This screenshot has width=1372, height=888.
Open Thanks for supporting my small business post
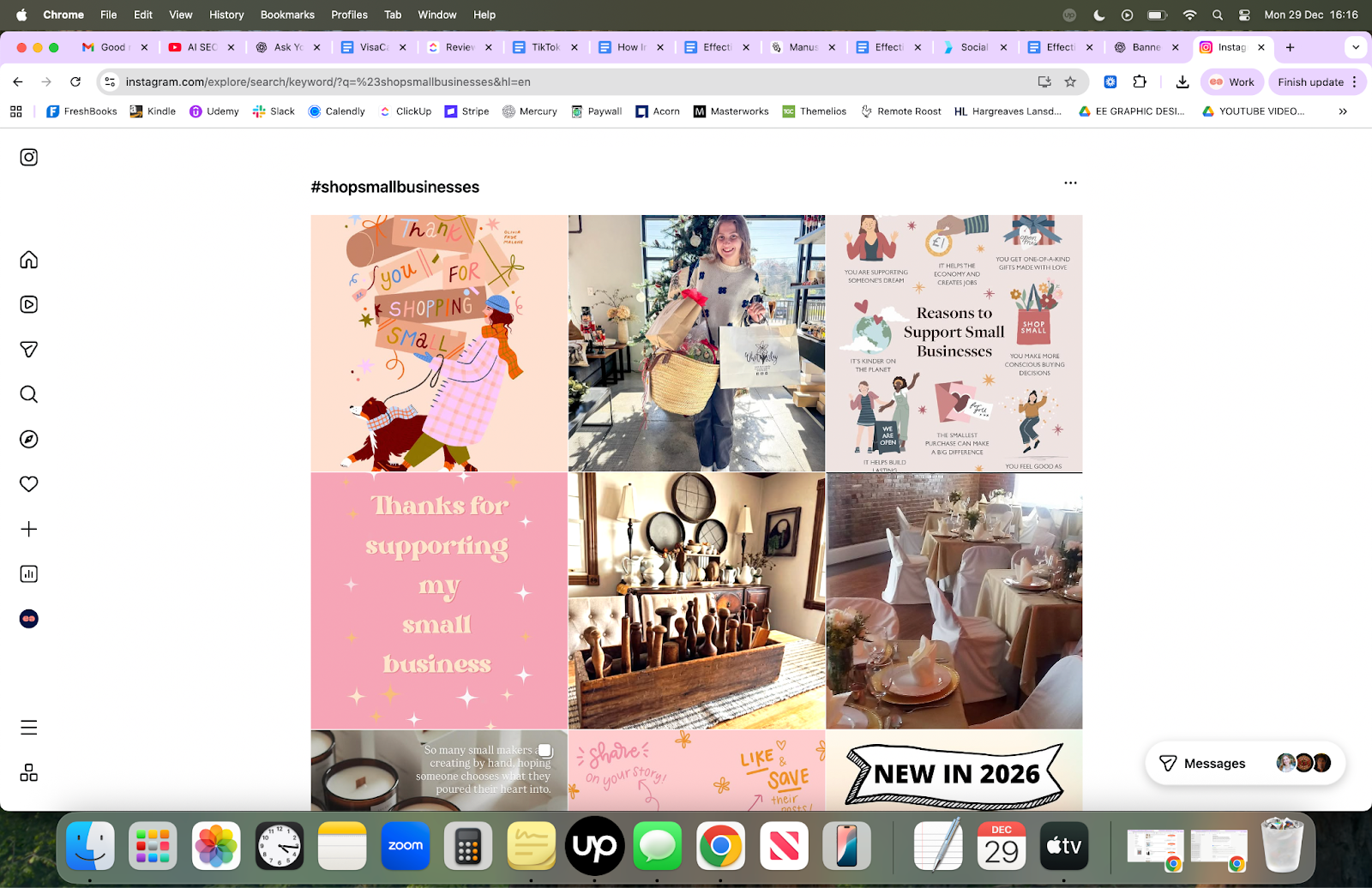pyautogui.click(x=439, y=601)
